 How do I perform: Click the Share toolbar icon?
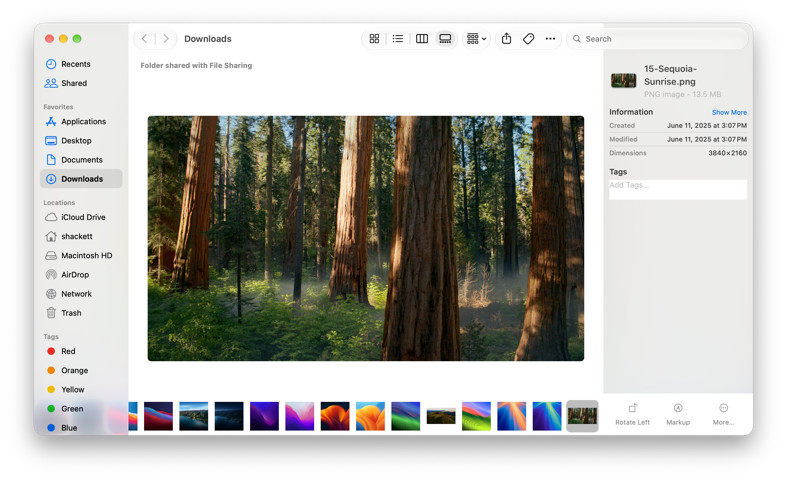(x=506, y=39)
